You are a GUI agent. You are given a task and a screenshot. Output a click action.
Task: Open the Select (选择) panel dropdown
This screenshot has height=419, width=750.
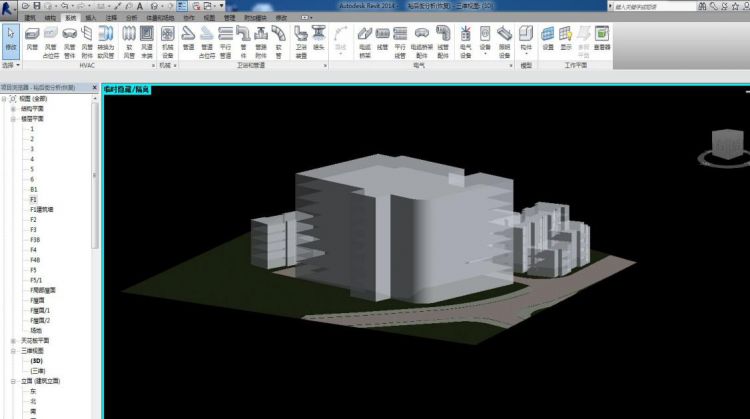click(11, 65)
